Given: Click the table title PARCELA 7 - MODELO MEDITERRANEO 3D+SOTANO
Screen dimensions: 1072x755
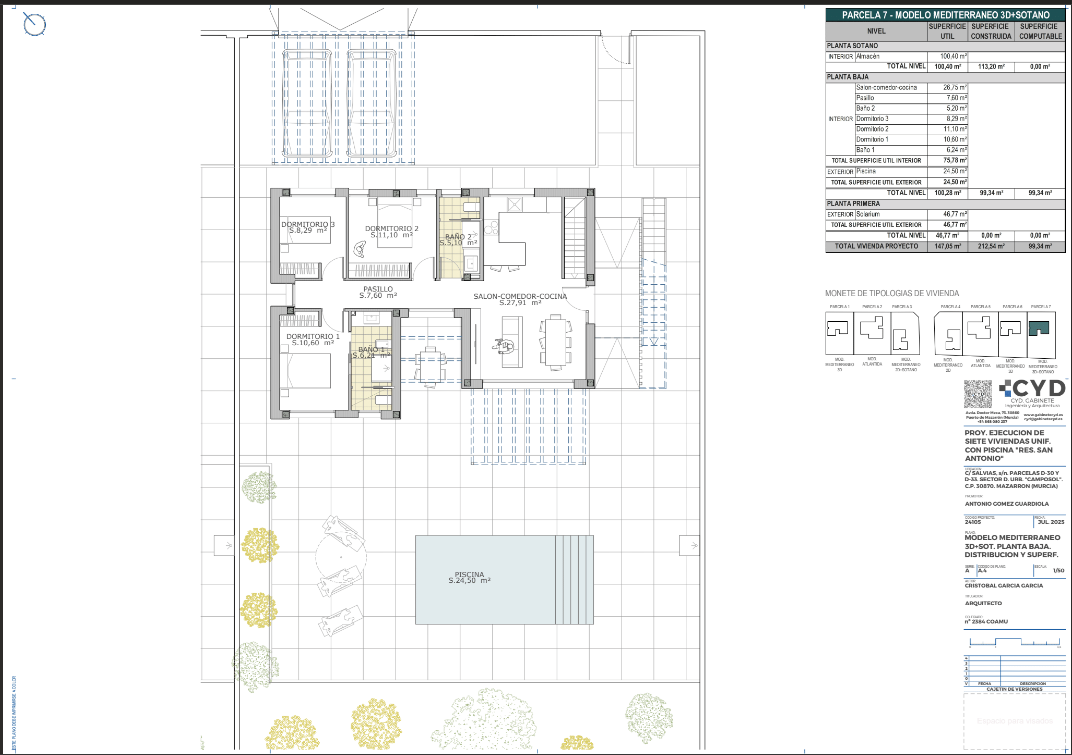Looking at the screenshot, I should [x=946, y=14].
